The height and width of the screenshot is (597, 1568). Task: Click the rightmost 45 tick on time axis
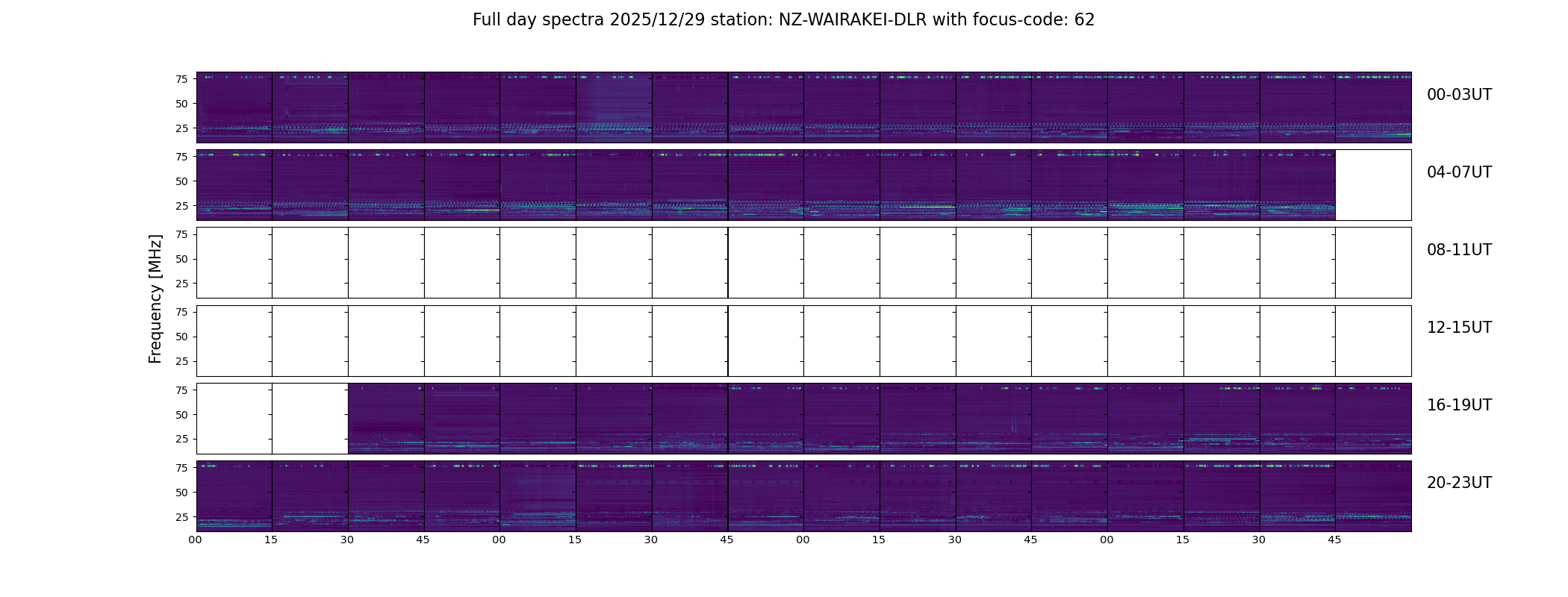1335,540
